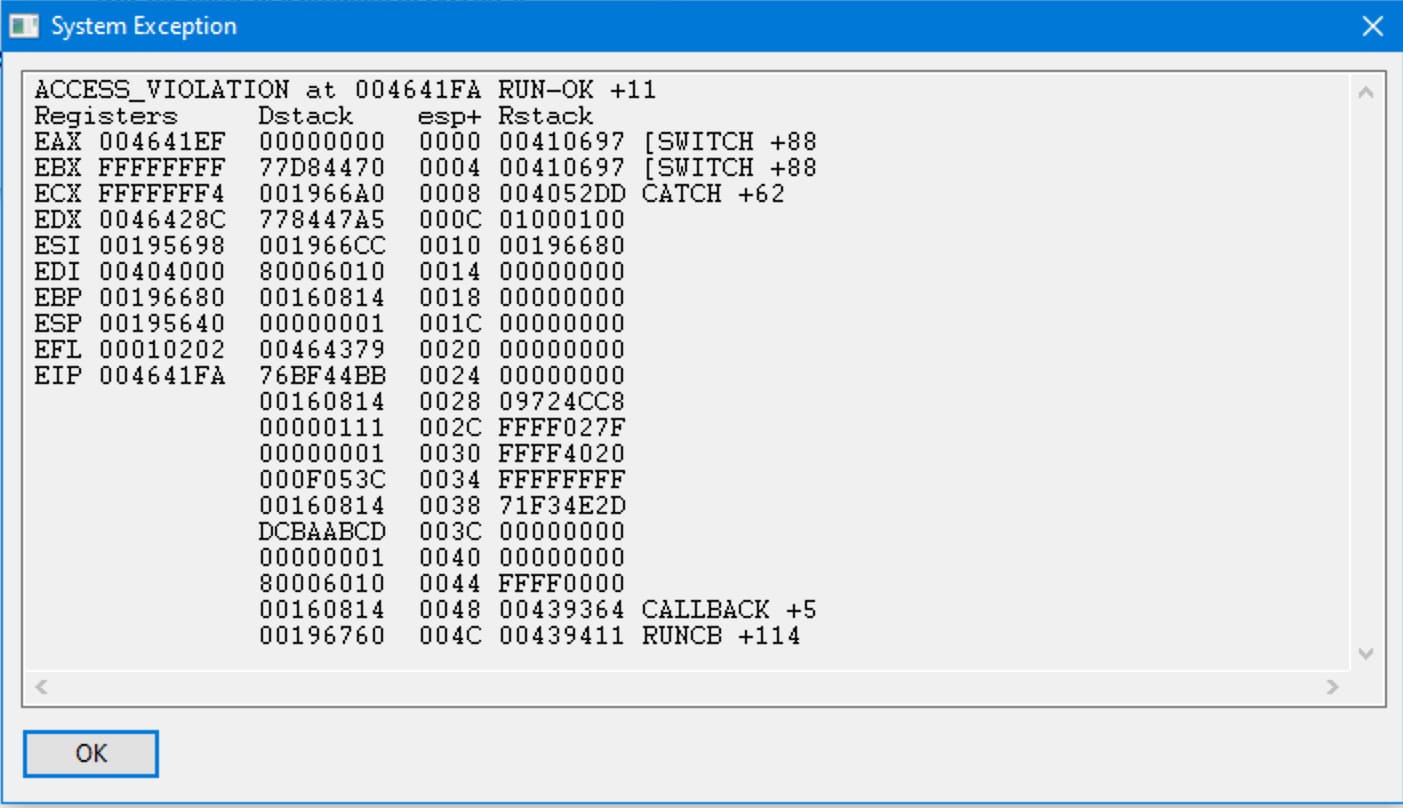
Task: Click the ESP register value 00195640
Action: (161, 324)
